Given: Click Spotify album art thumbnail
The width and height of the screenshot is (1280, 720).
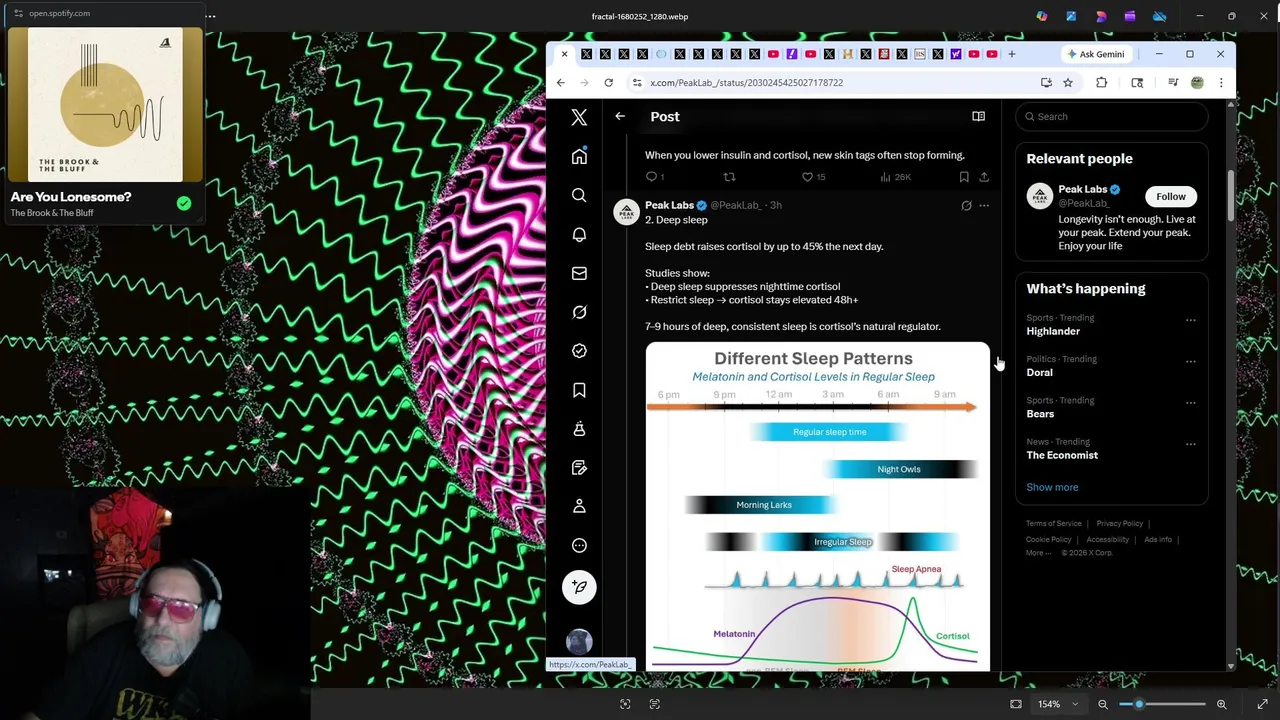Looking at the screenshot, I should pyautogui.click(x=105, y=105).
